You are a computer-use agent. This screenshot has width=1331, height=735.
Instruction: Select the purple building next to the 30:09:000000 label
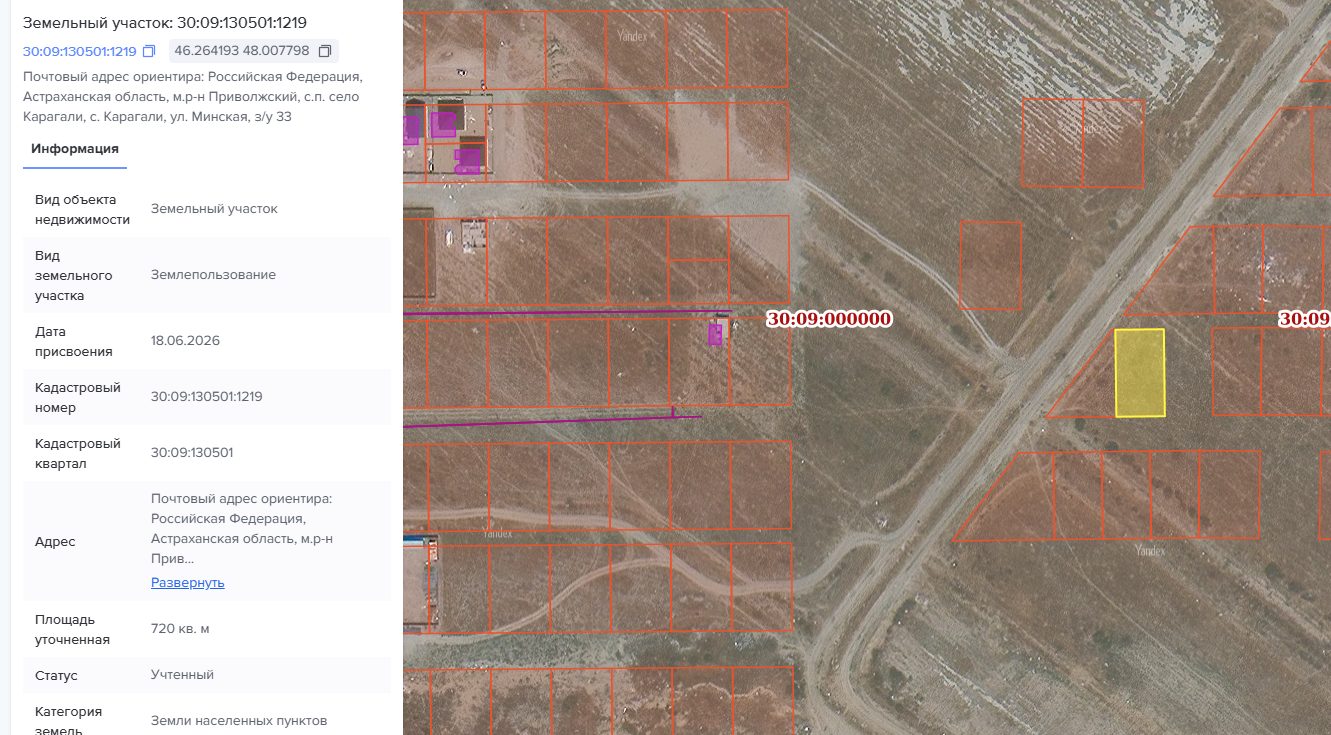pos(715,334)
